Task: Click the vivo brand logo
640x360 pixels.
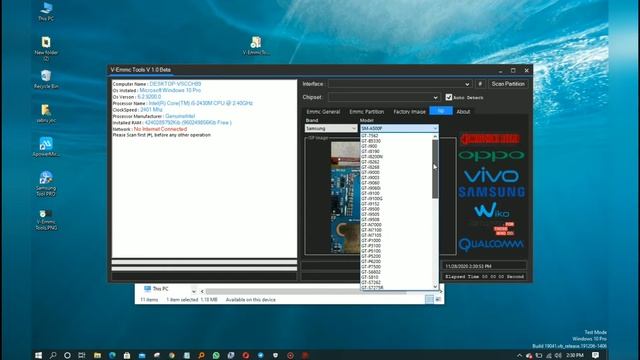Action: tap(491, 176)
